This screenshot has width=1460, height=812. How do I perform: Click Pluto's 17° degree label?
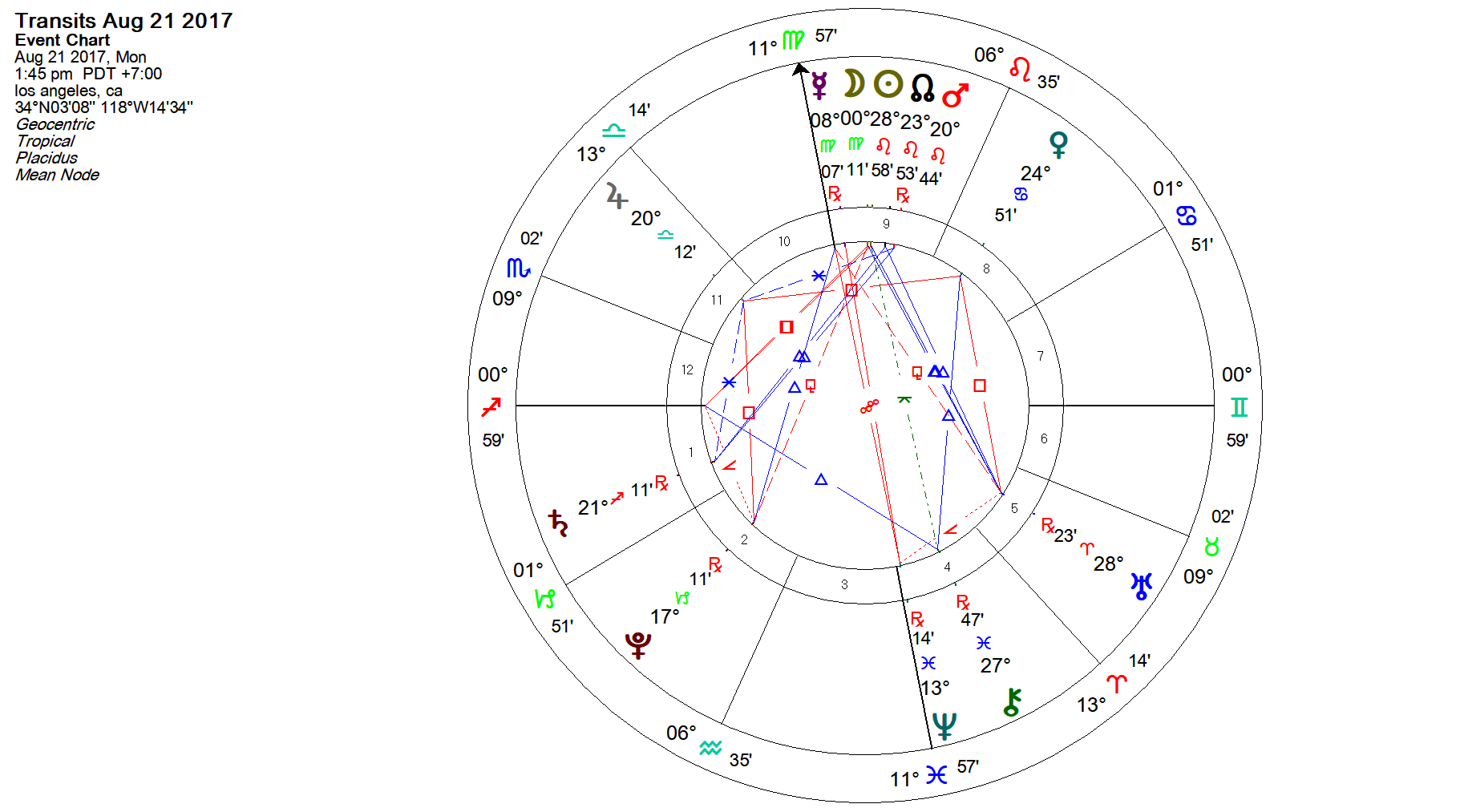click(665, 616)
